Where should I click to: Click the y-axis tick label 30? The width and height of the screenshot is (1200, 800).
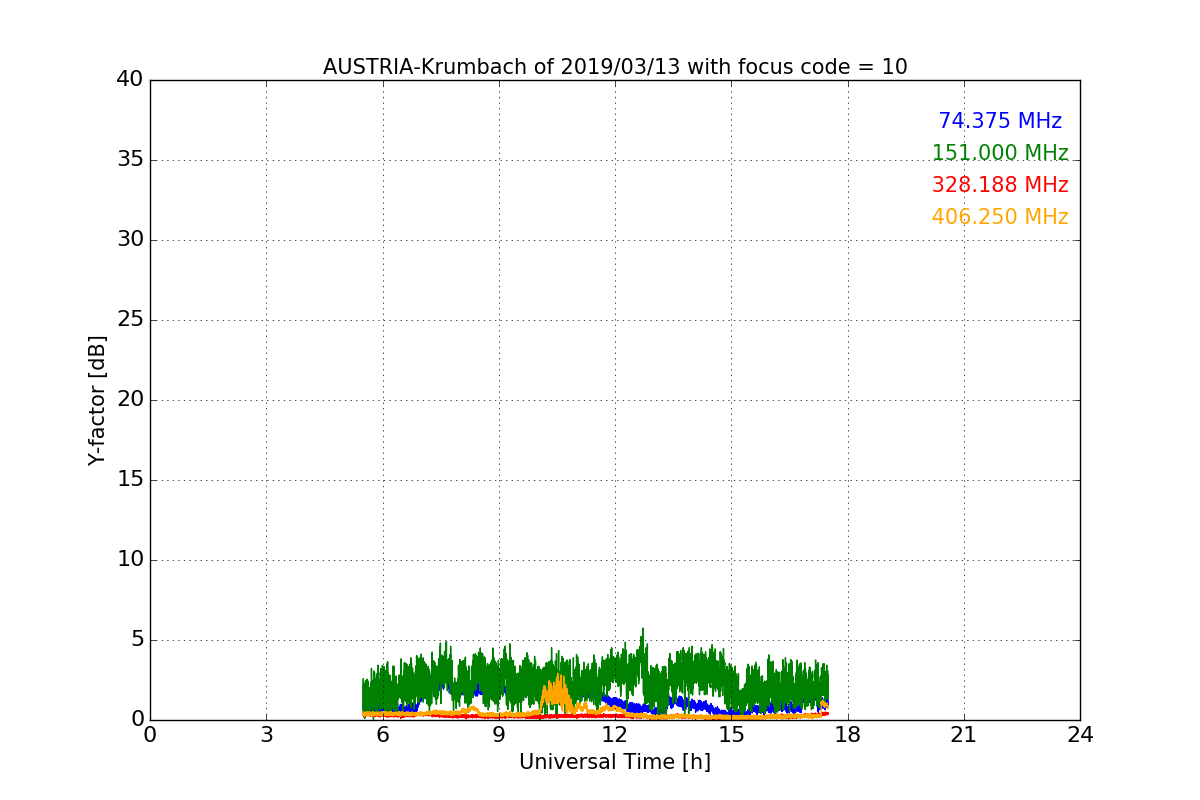point(130,240)
